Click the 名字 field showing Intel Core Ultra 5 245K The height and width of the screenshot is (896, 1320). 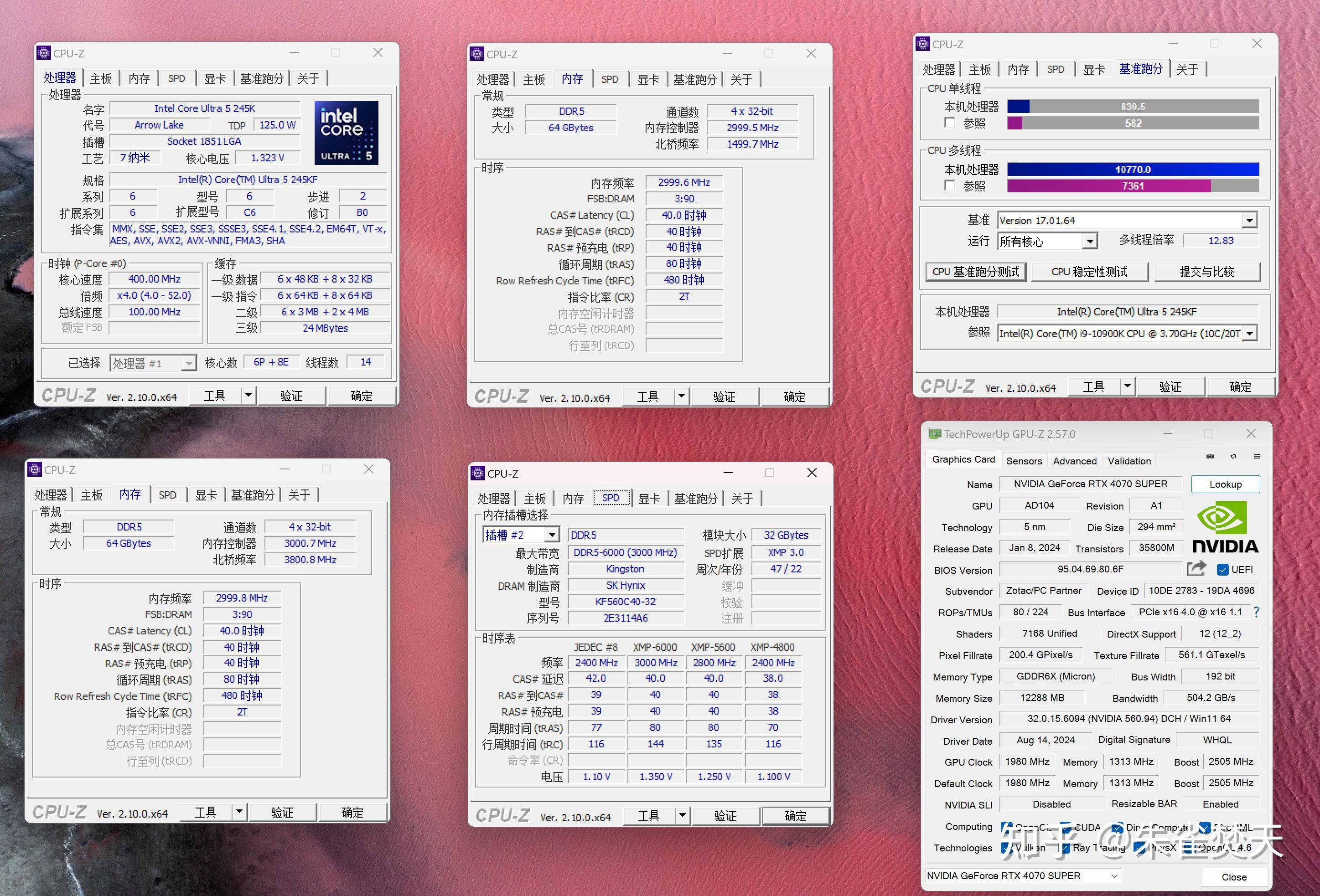[204, 108]
